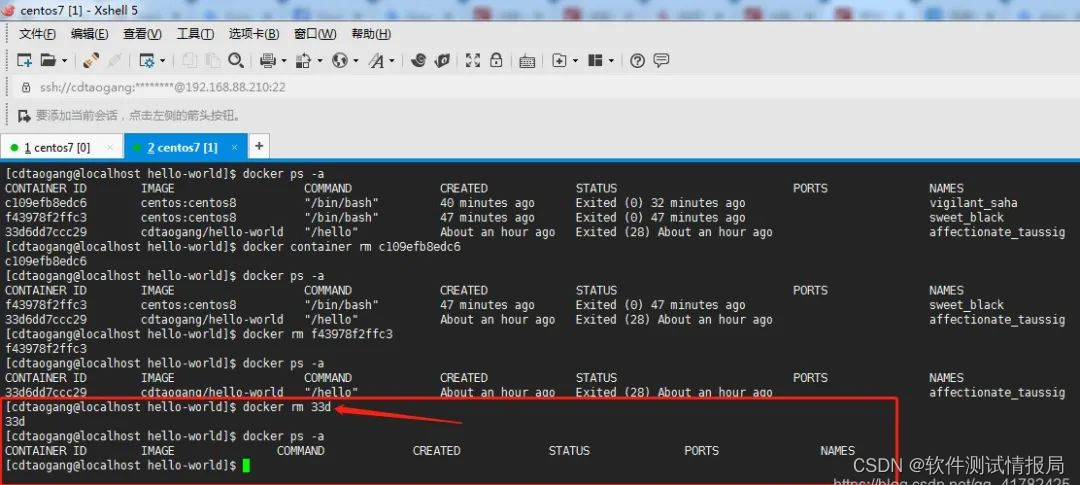Click the Help question mark icon
The height and width of the screenshot is (485, 1080).
click(637, 61)
